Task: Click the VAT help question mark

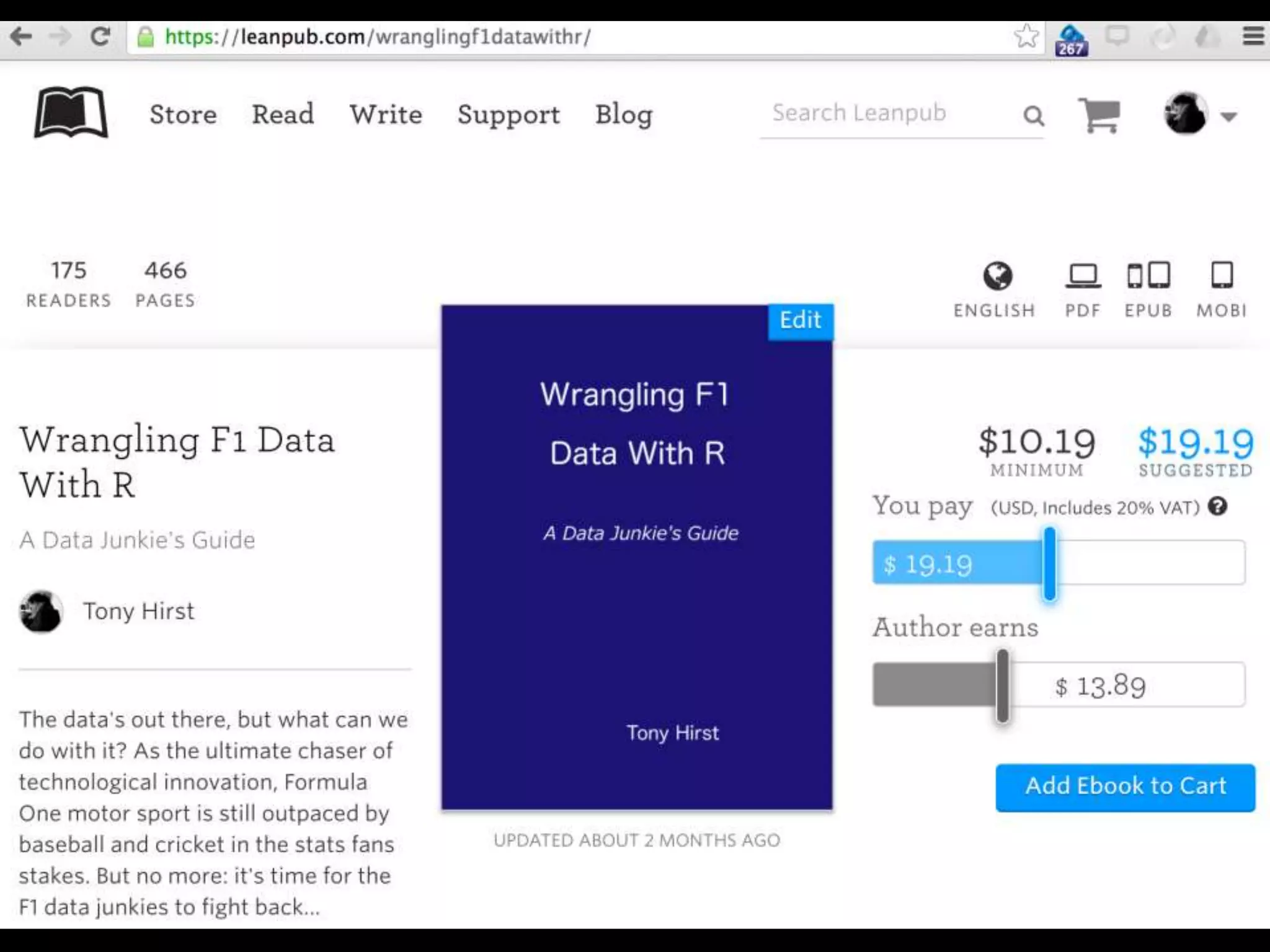Action: [x=1217, y=507]
